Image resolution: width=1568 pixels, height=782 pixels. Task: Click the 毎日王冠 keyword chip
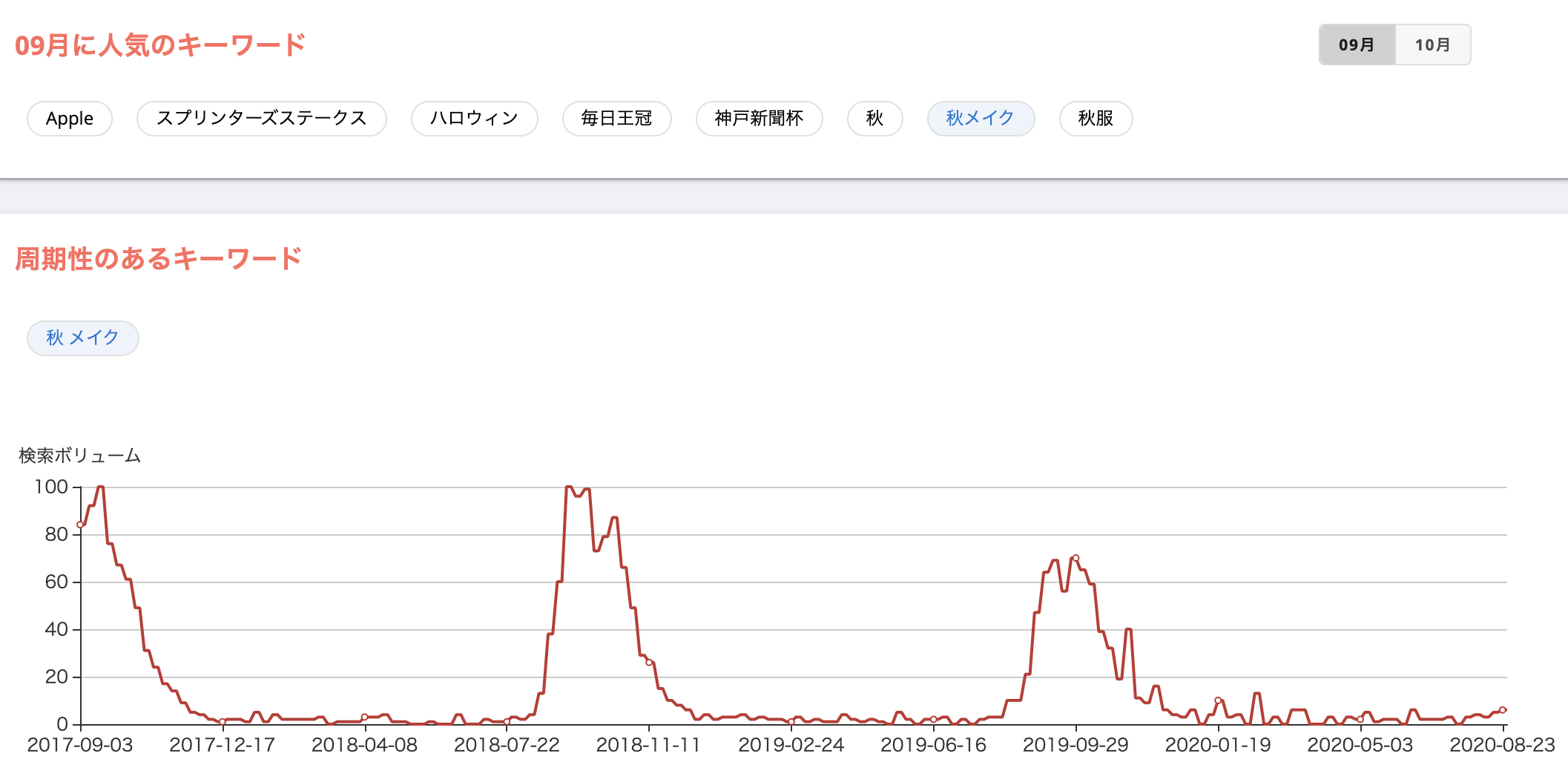point(616,119)
